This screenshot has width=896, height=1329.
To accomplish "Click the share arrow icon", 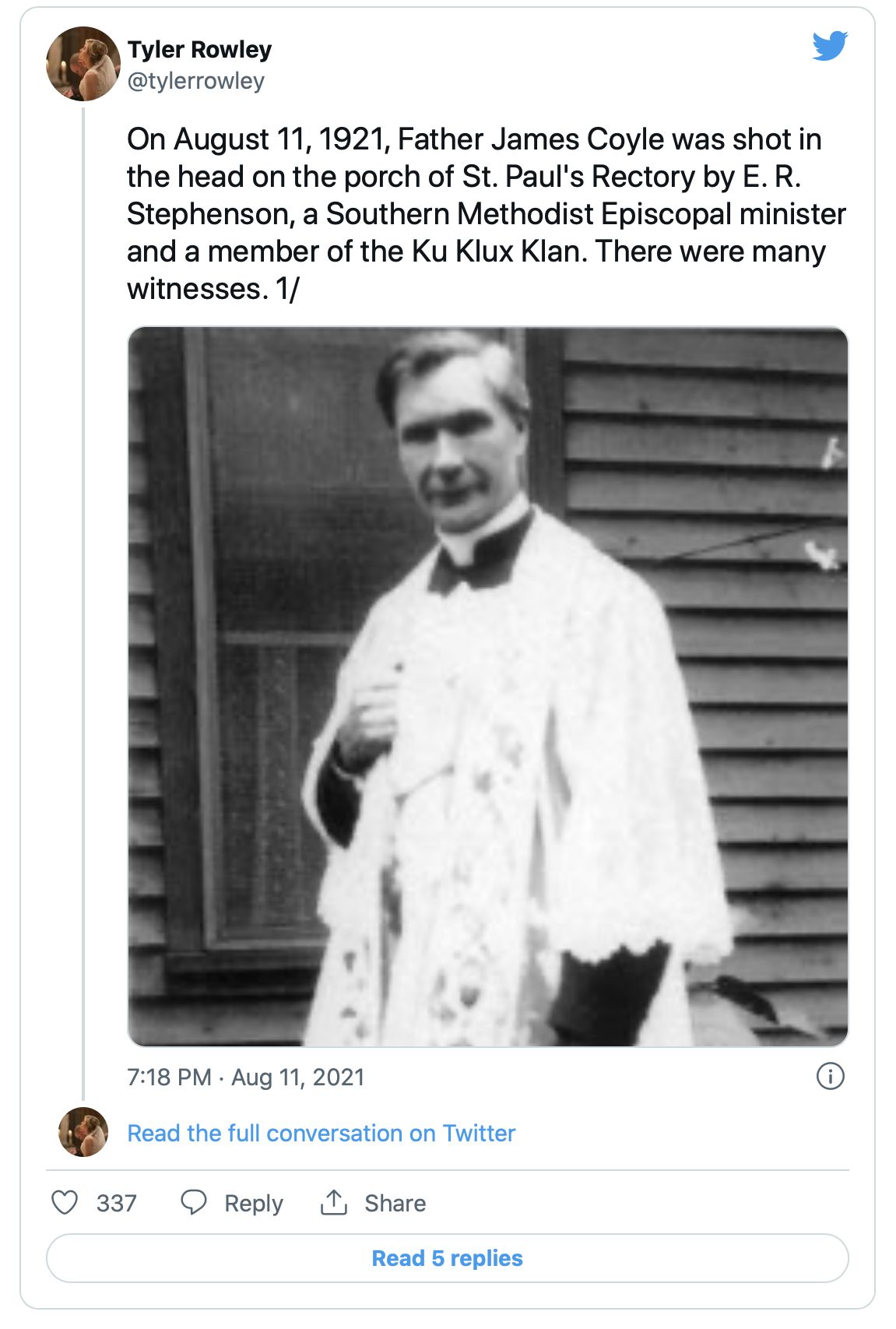I will click(x=333, y=1202).
